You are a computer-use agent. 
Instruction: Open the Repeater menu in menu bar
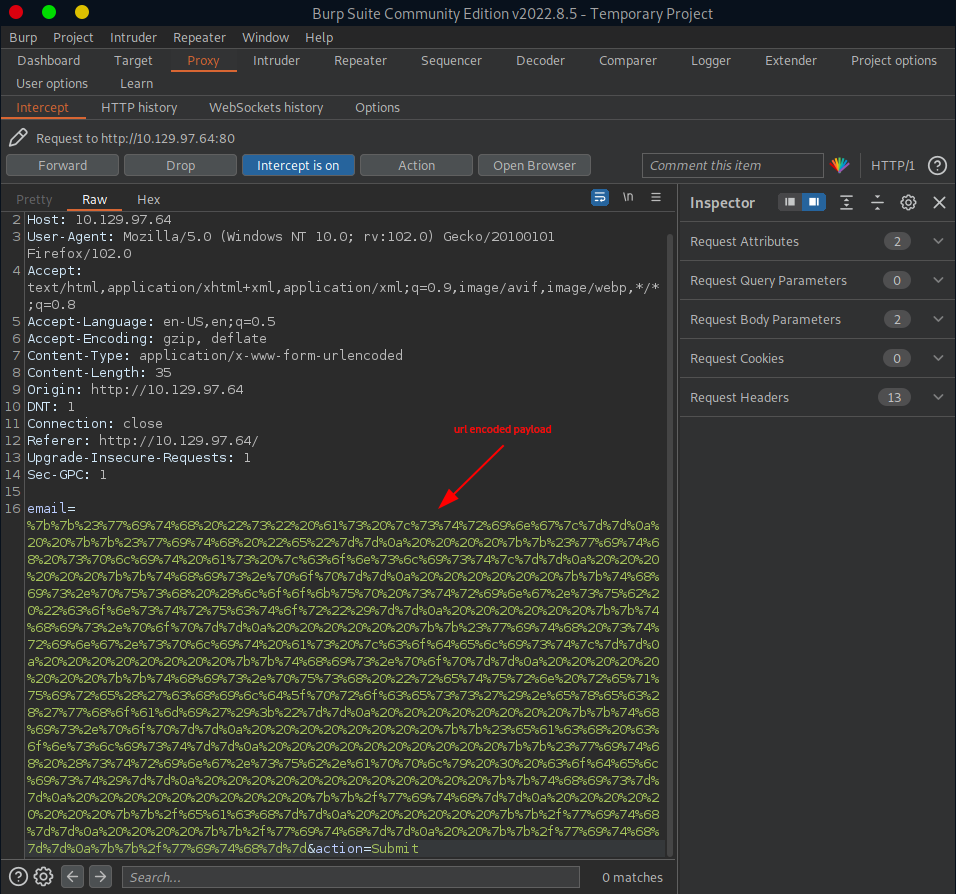[x=199, y=37]
